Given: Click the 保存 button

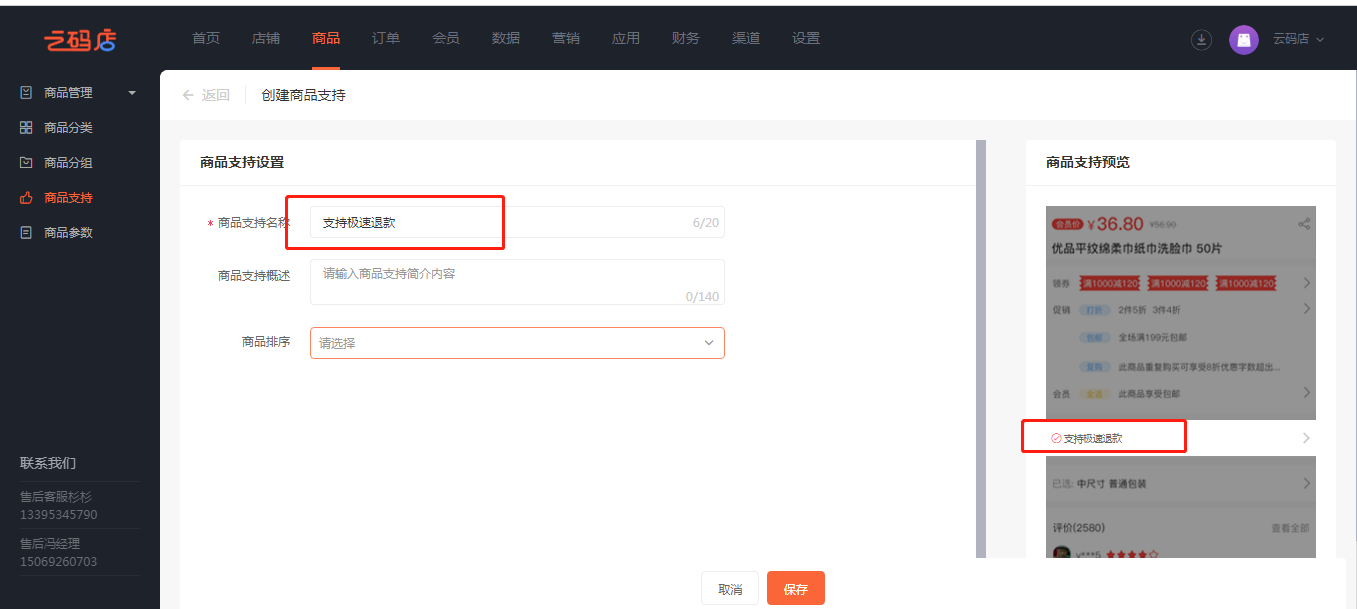Looking at the screenshot, I should pyautogui.click(x=796, y=589).
